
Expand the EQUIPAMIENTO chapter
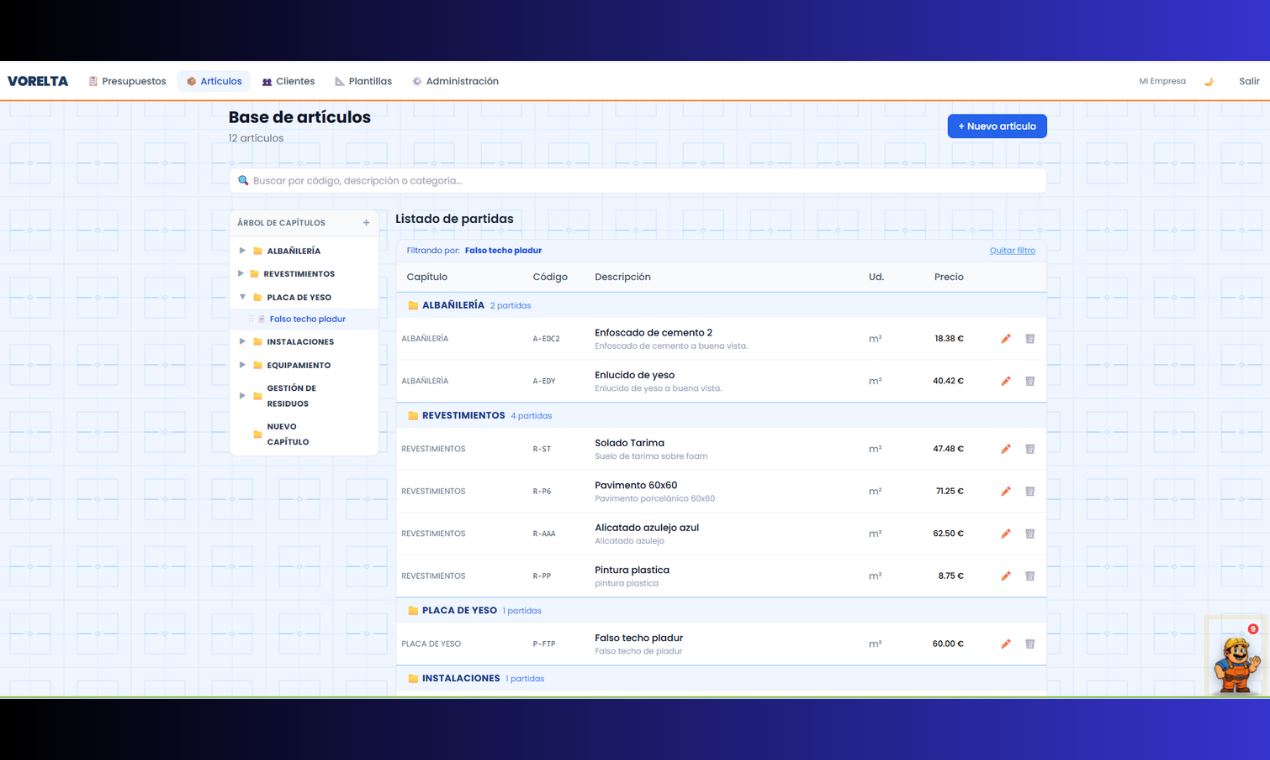click(x=242, y=365)
